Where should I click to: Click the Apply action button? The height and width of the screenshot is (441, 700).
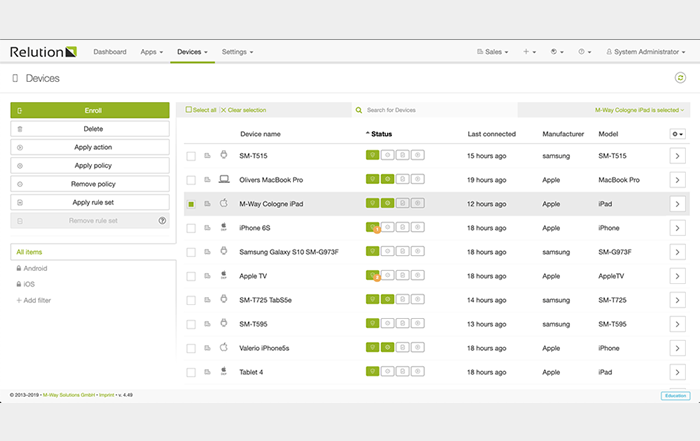click(x=90, y=147)
